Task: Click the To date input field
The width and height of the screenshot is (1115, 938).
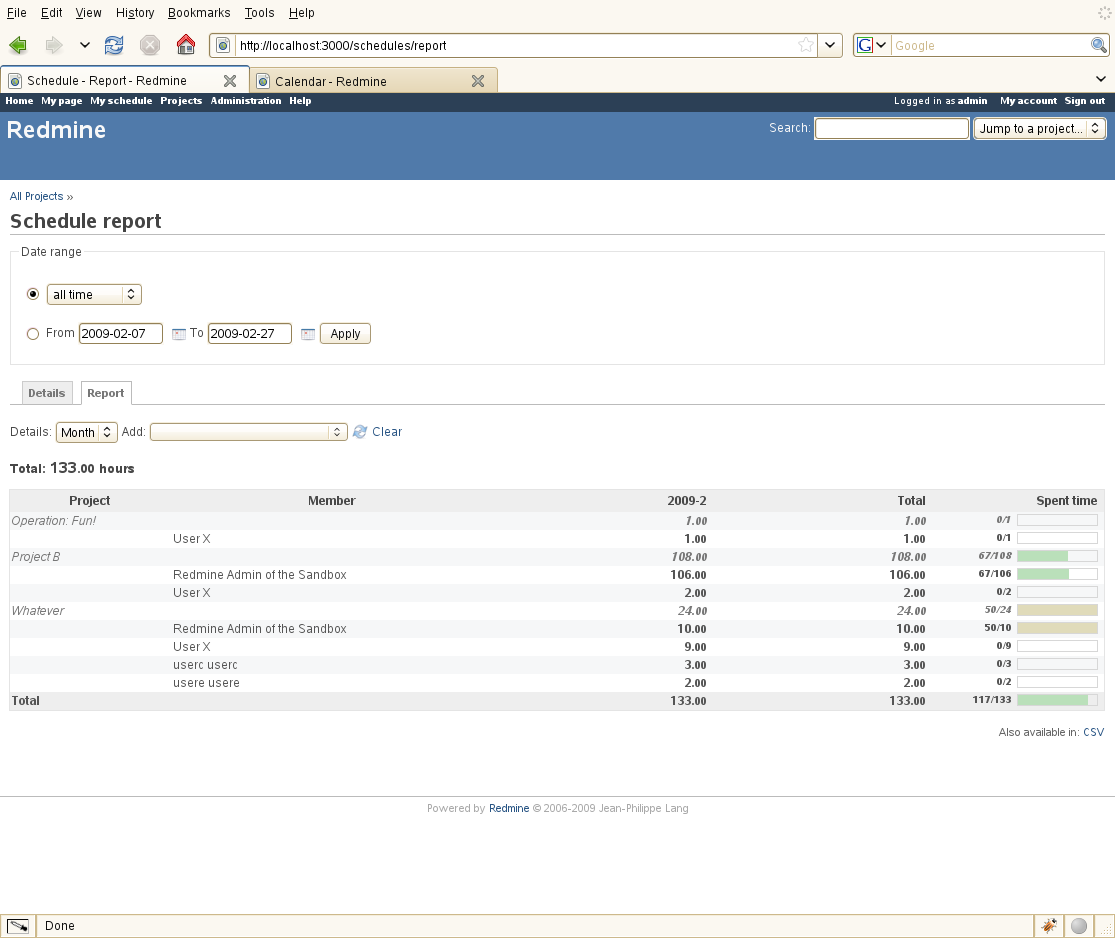Action: 250,334
